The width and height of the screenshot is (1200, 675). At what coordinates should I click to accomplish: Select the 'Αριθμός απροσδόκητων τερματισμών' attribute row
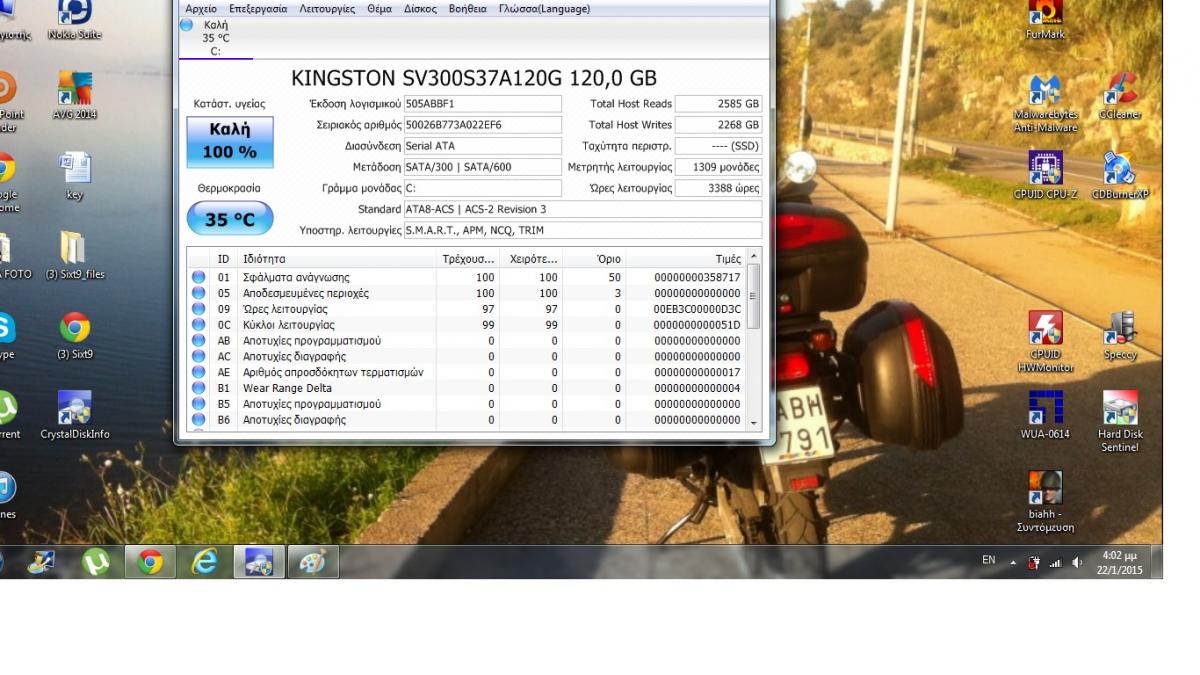(467, 372)
